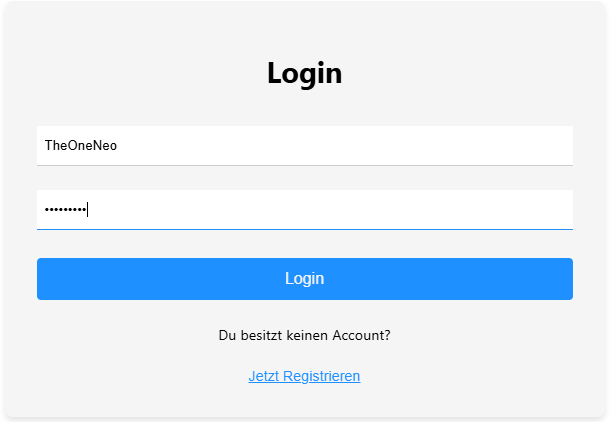Select the password field with masked dots
This screenshot has width=612, height=422.
(305, 210)
